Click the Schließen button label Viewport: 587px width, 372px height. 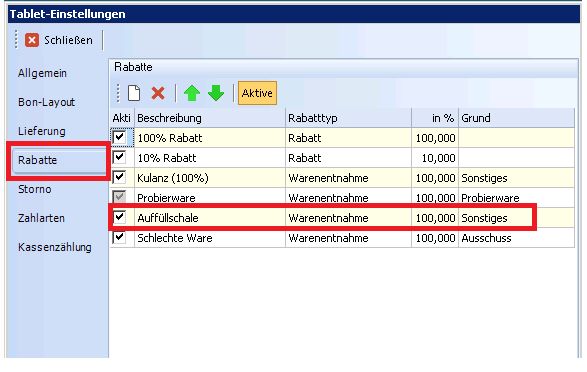(x=68, y=40)
